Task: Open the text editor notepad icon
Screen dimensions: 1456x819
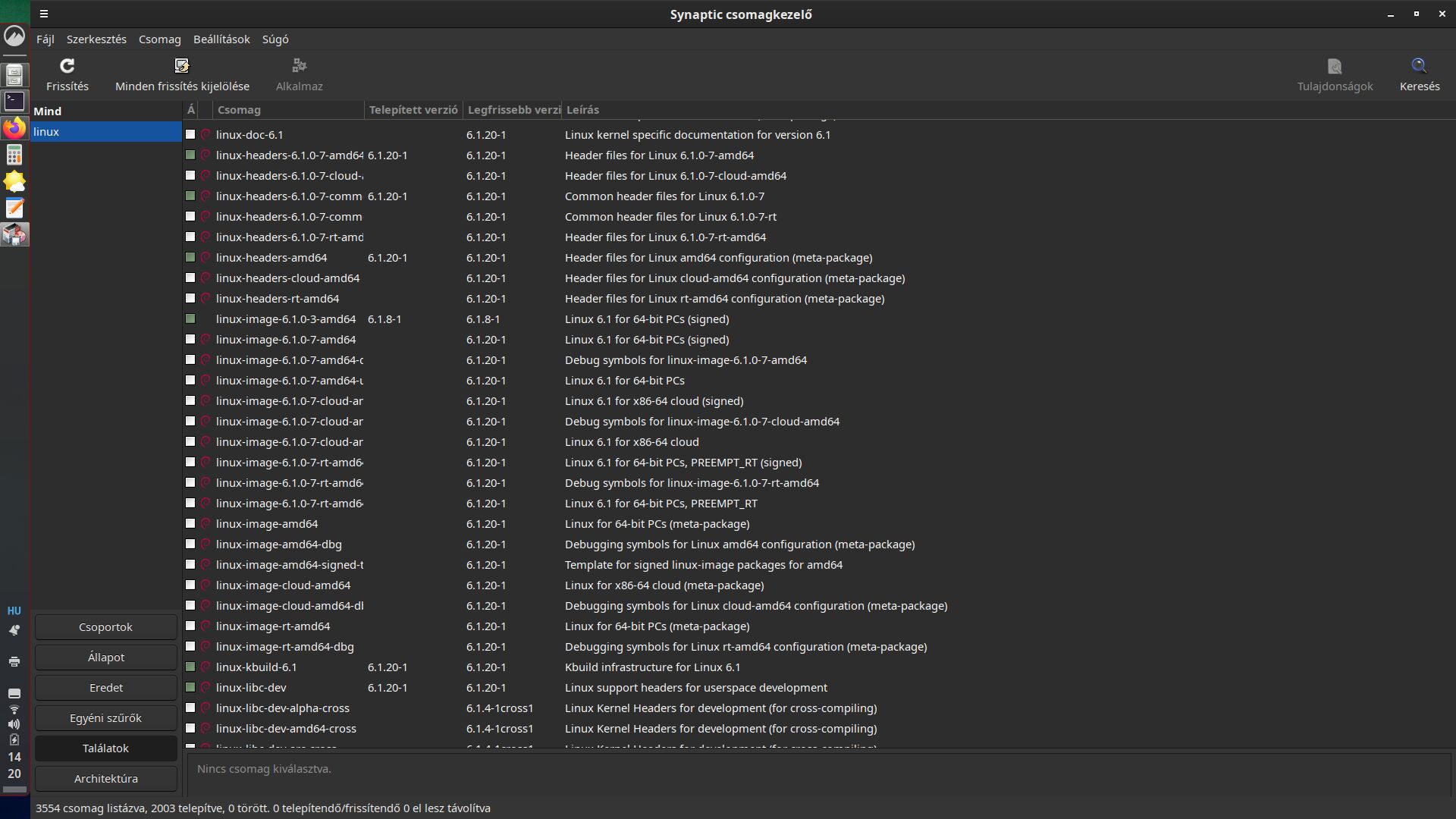Action: pos(14,208)
